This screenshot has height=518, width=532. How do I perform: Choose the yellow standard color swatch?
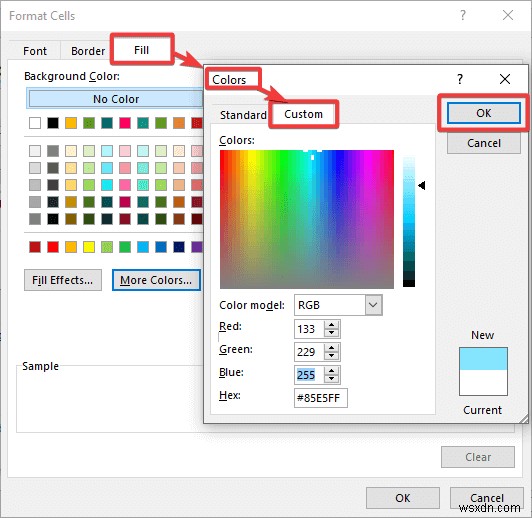[89, 247]
